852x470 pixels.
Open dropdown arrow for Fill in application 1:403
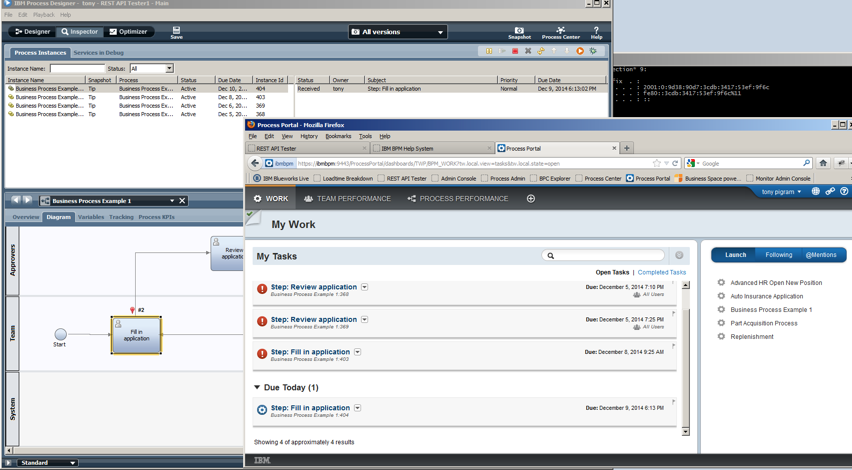[358, 352]
